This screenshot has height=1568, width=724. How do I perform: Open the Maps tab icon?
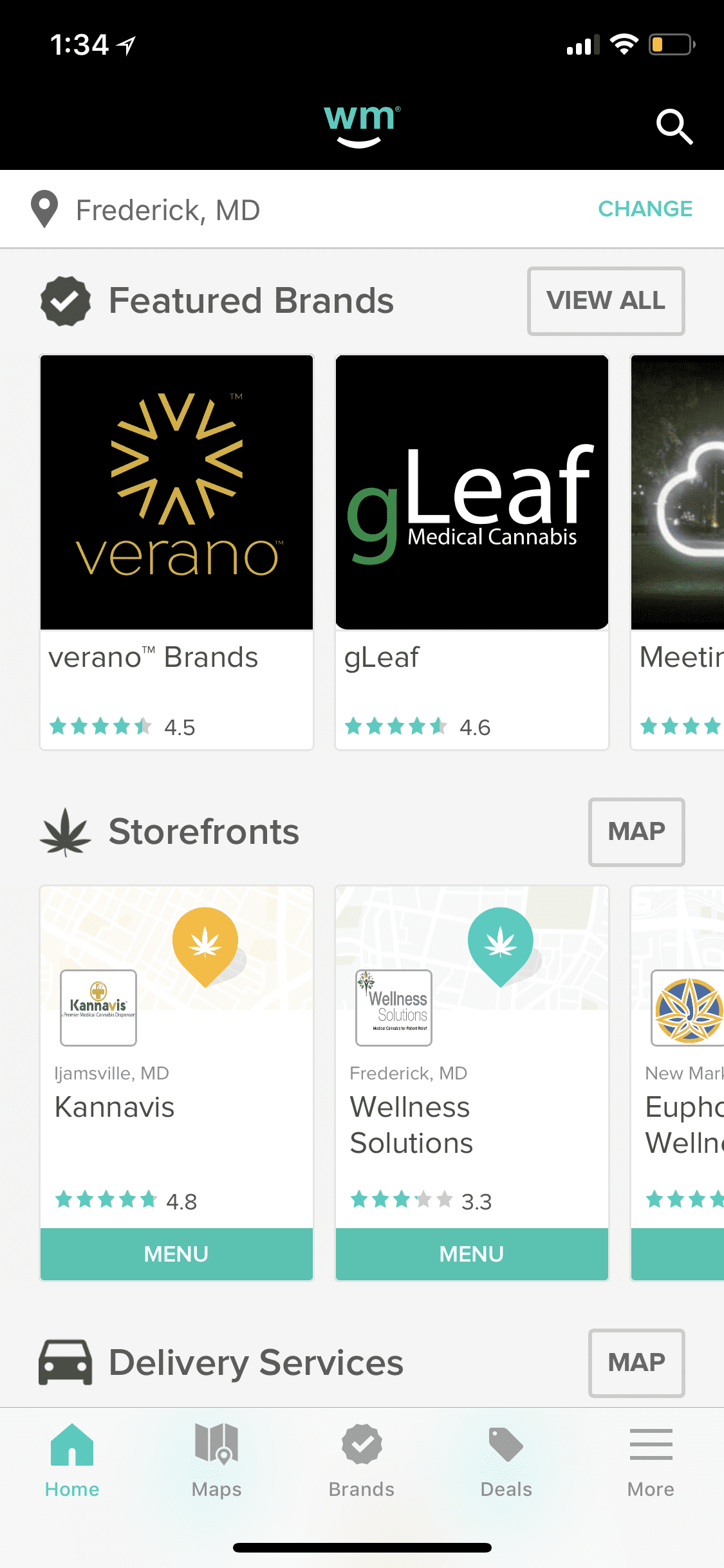(x=217, y=1444)
